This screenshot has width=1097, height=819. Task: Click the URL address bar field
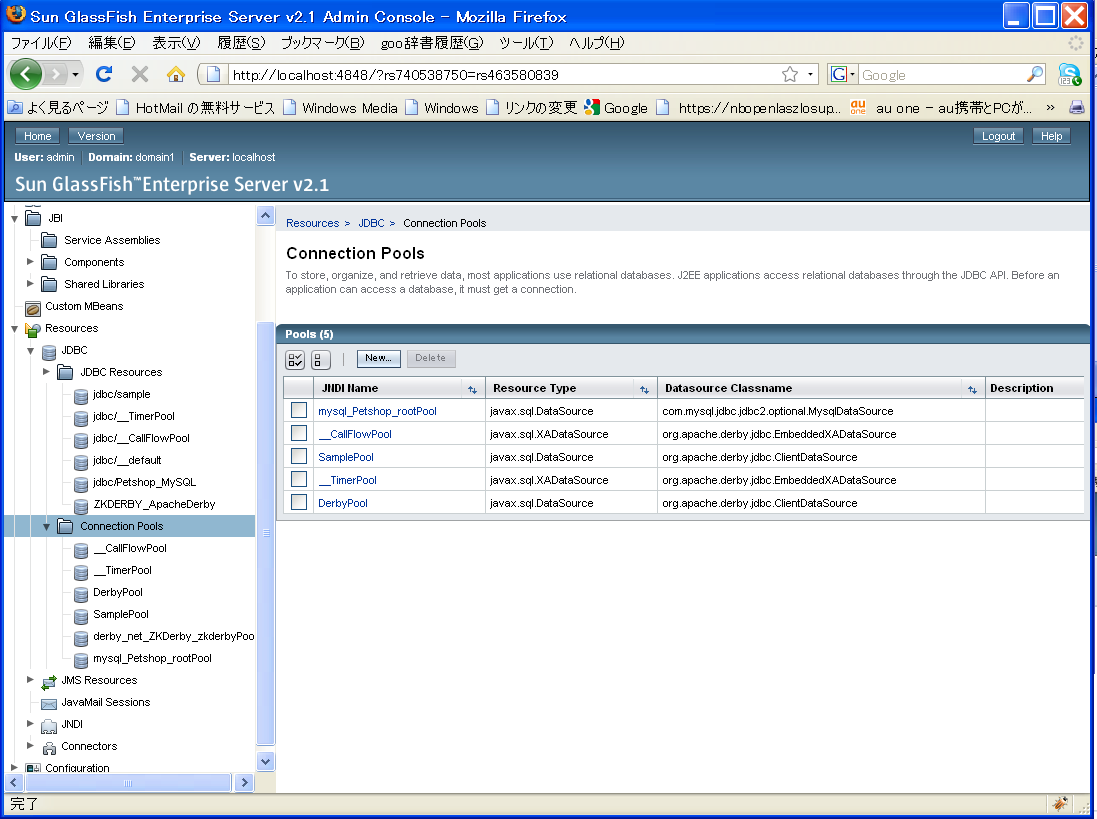click(504, 74)
